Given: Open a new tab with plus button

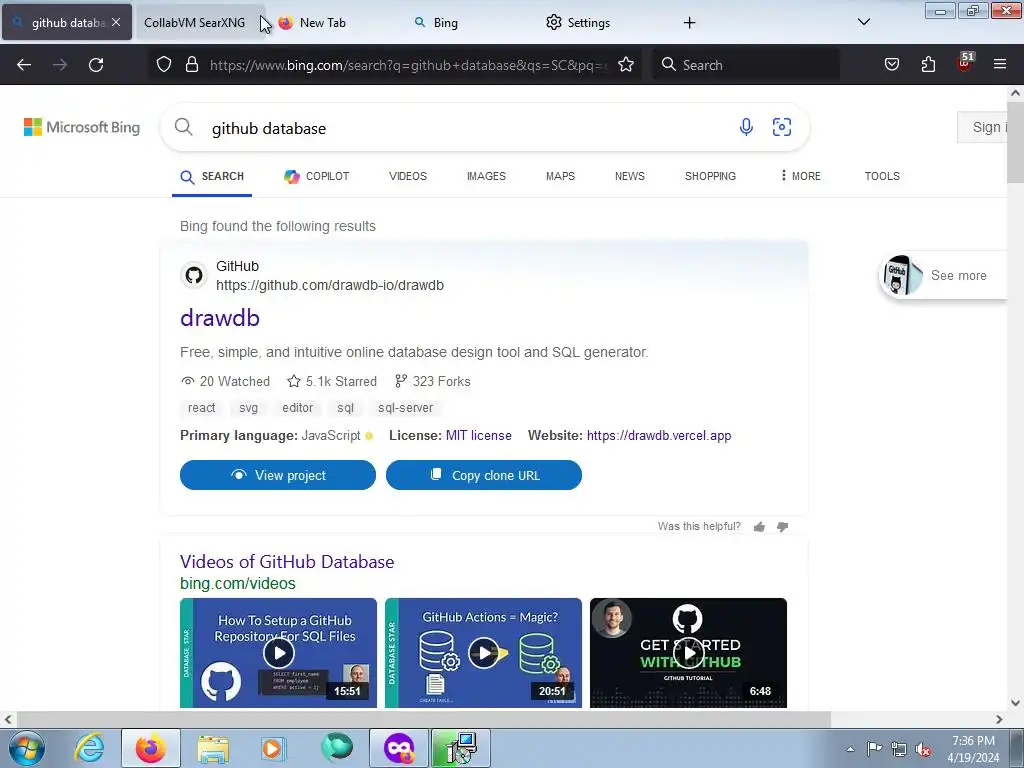Looking at the screenshot, I should coord(689,23).
